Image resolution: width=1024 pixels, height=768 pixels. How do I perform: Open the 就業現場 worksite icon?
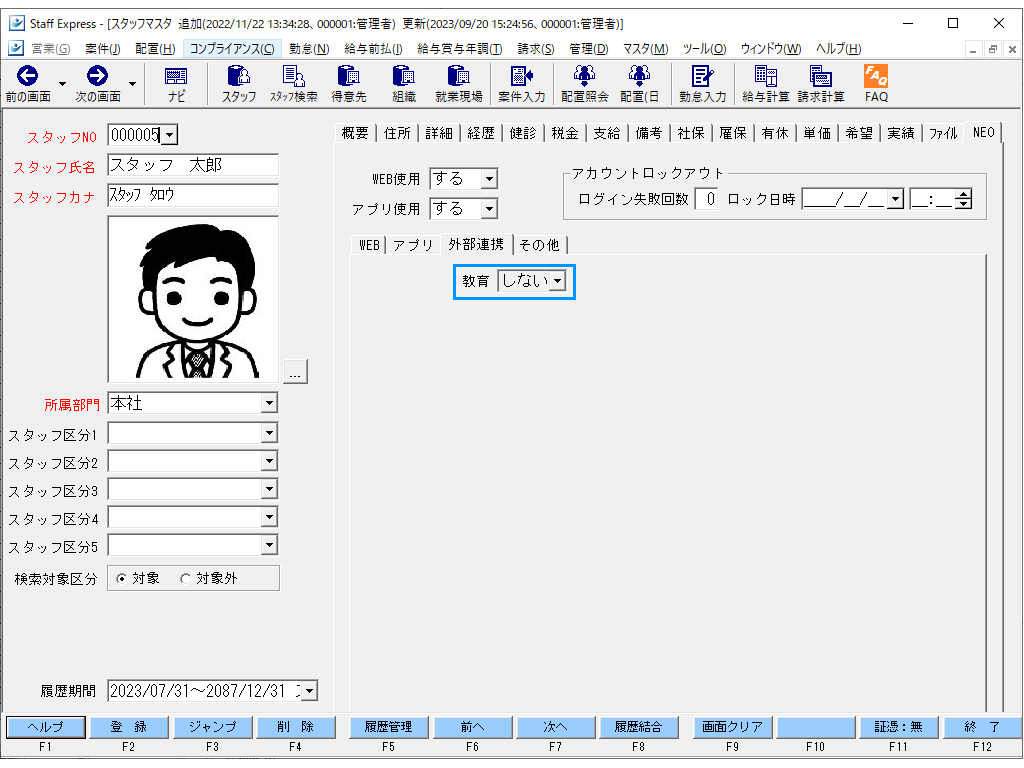tap(458, 84)
